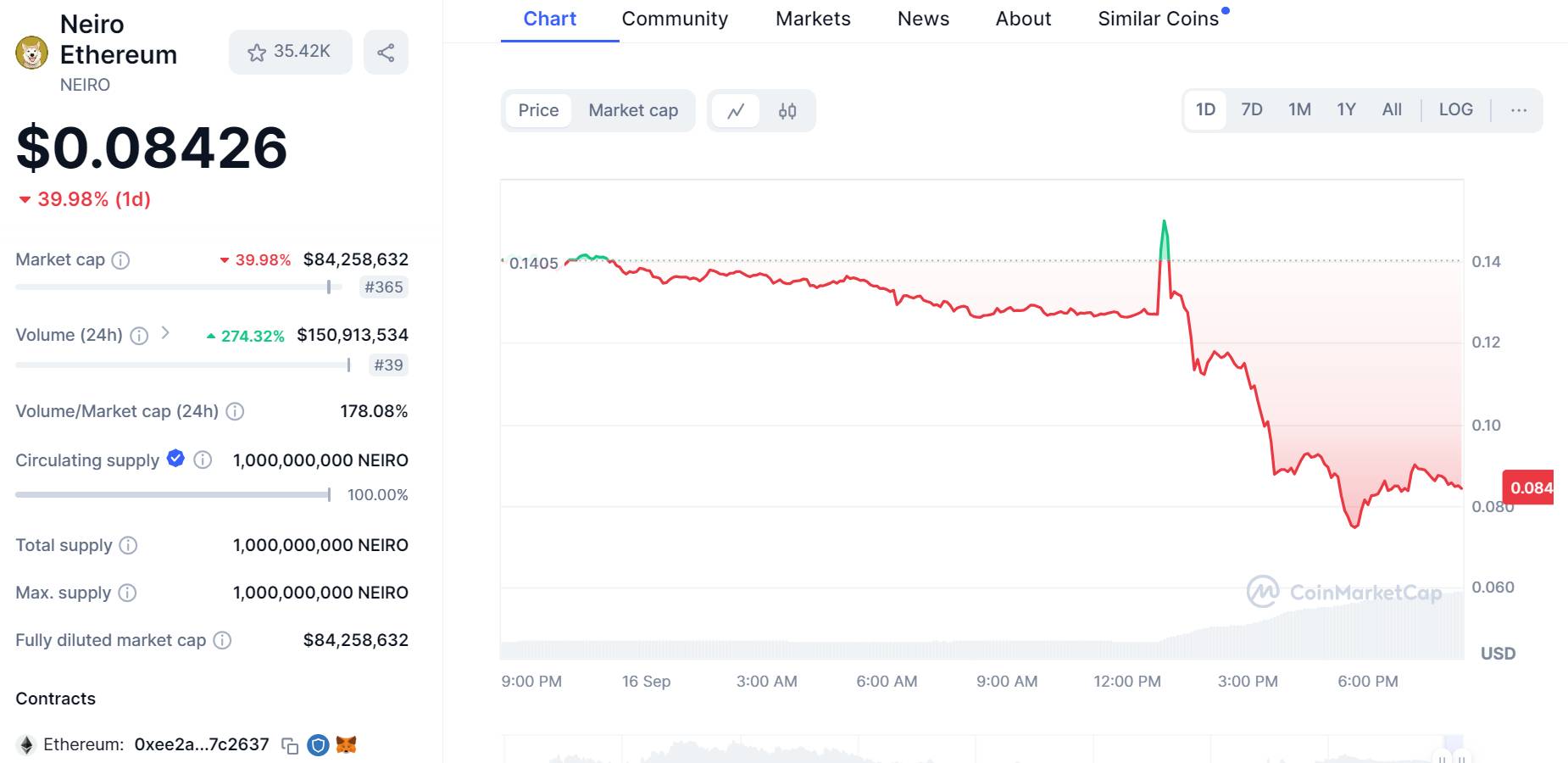This screenshot has height=763, width=1568.
Task: Click the 0.1405 opening price label
Action: click(533, 264)
